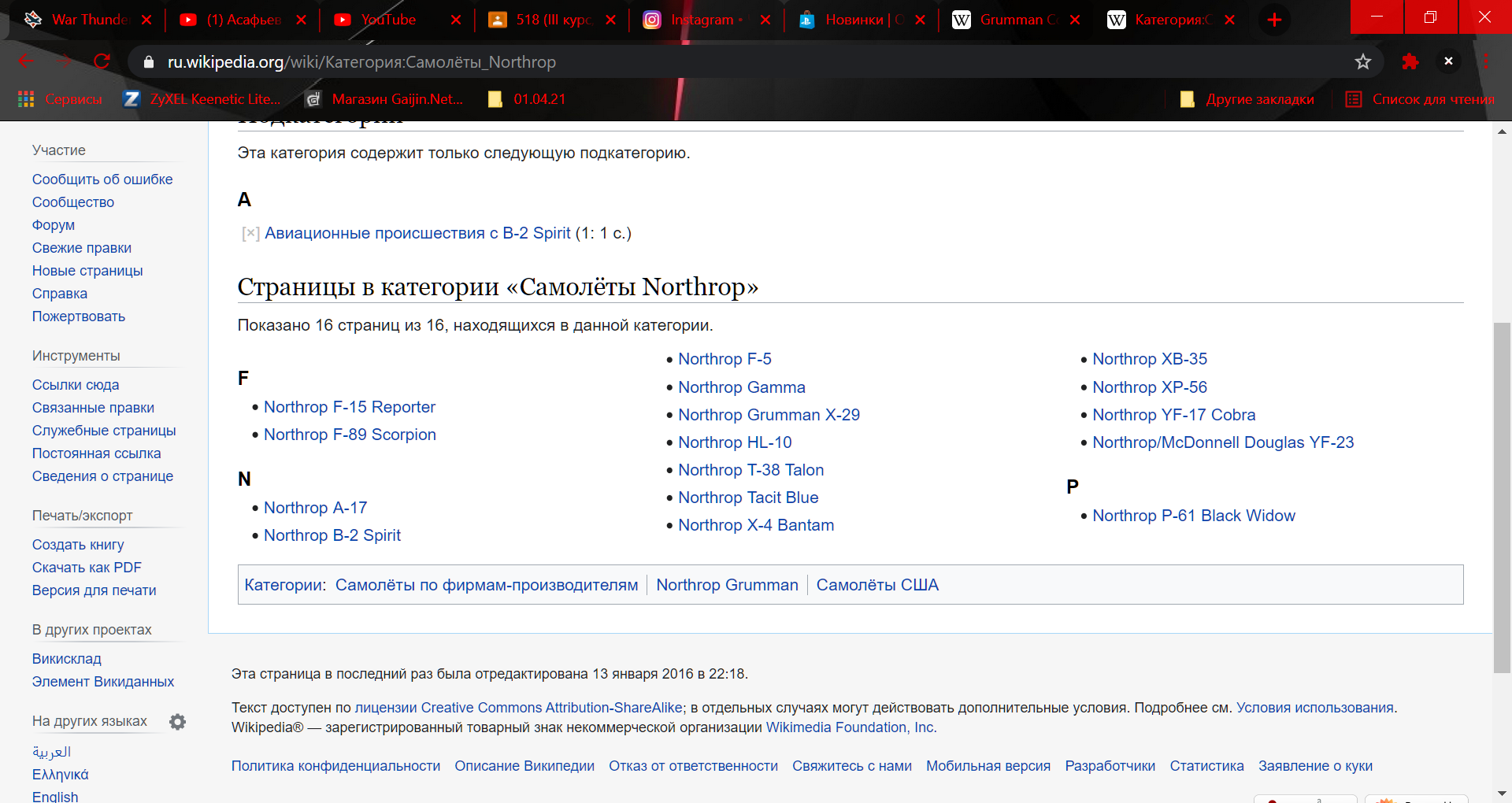Click the language settings gear icon
The height and width of the screenshot is (803, 1512).
178,722
